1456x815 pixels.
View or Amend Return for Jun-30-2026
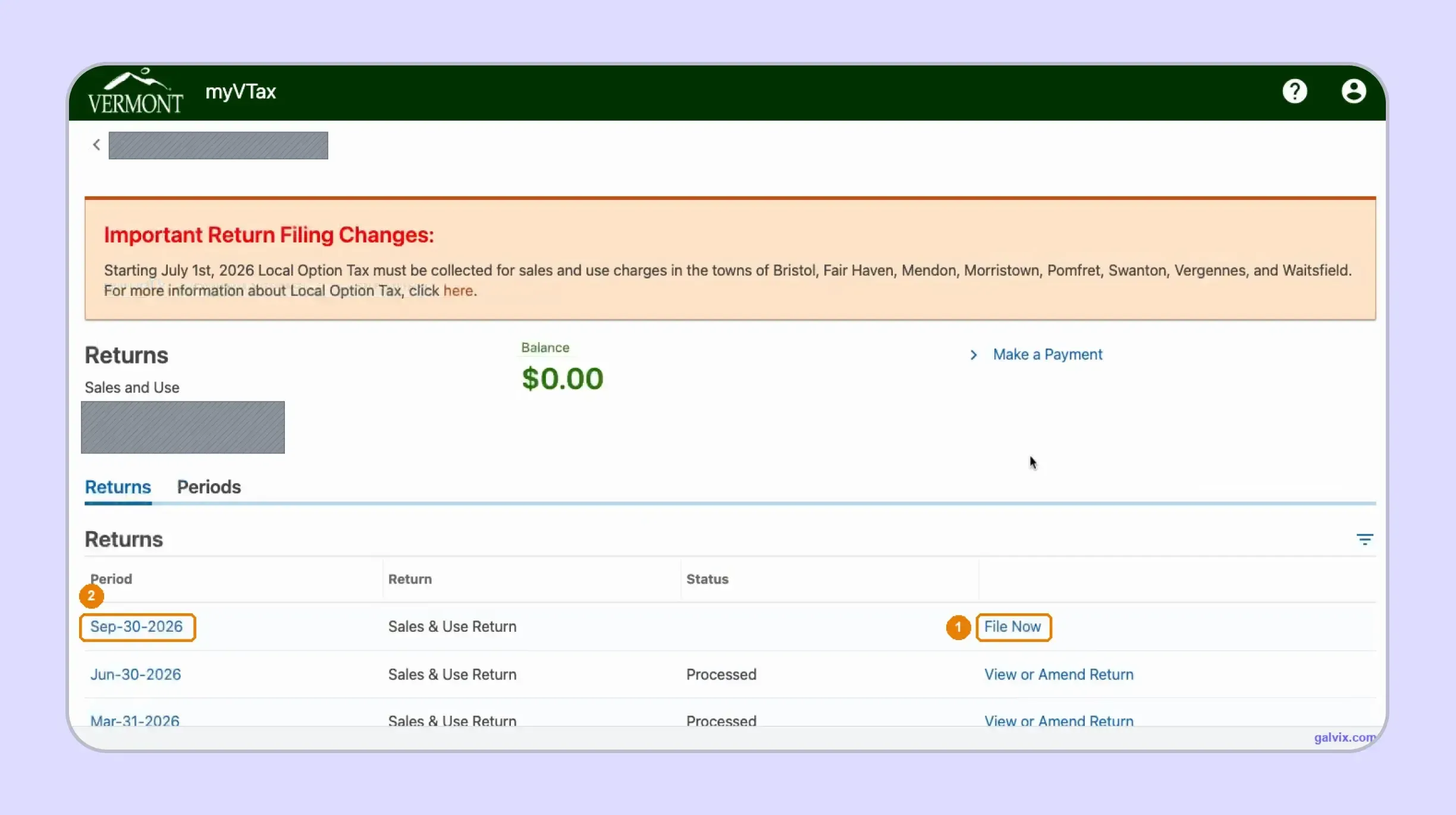[1059, 674]
